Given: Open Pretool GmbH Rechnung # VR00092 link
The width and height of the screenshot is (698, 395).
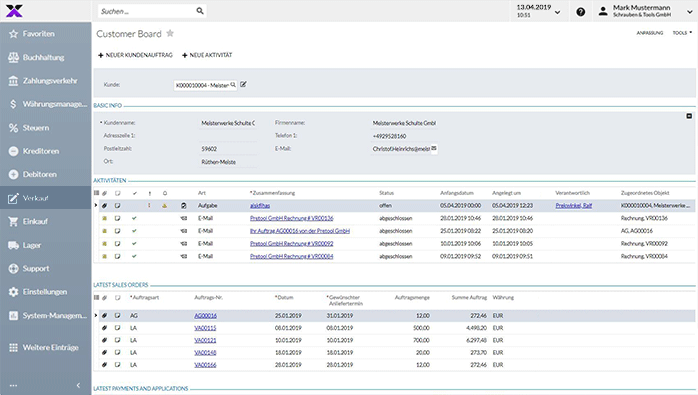Looking at the screenshot, I should click(292, 244).
